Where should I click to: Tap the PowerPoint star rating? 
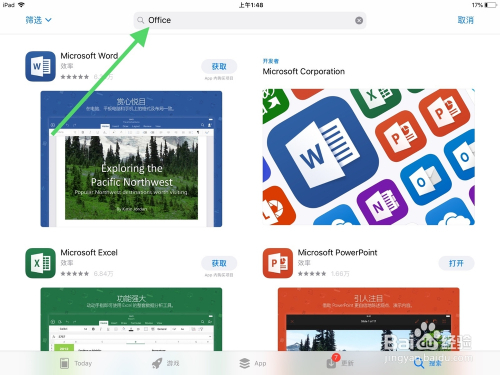click(x=312, y=274)
